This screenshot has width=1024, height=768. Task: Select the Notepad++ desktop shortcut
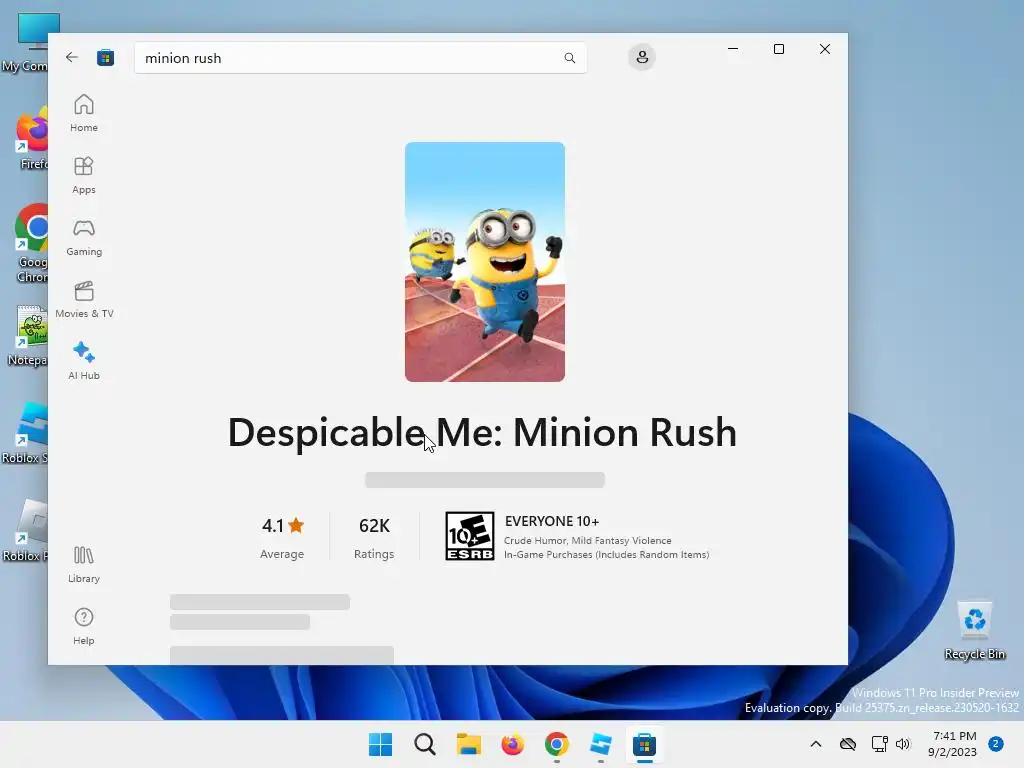[x=27, y=336]
